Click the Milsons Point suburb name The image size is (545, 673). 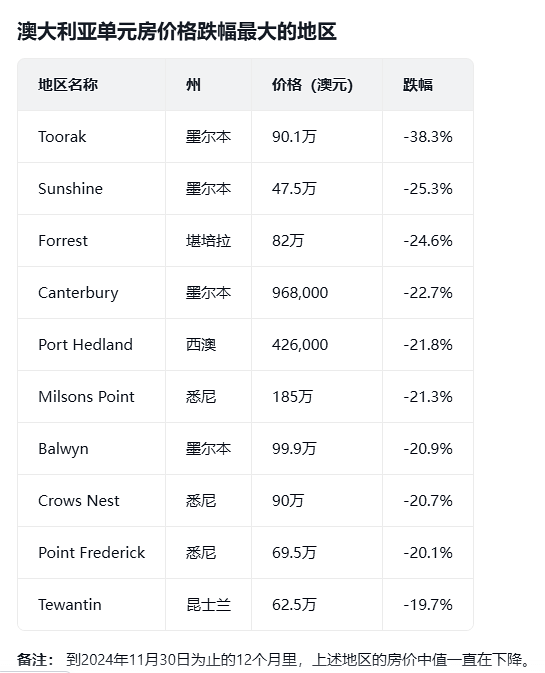point(86,397)
